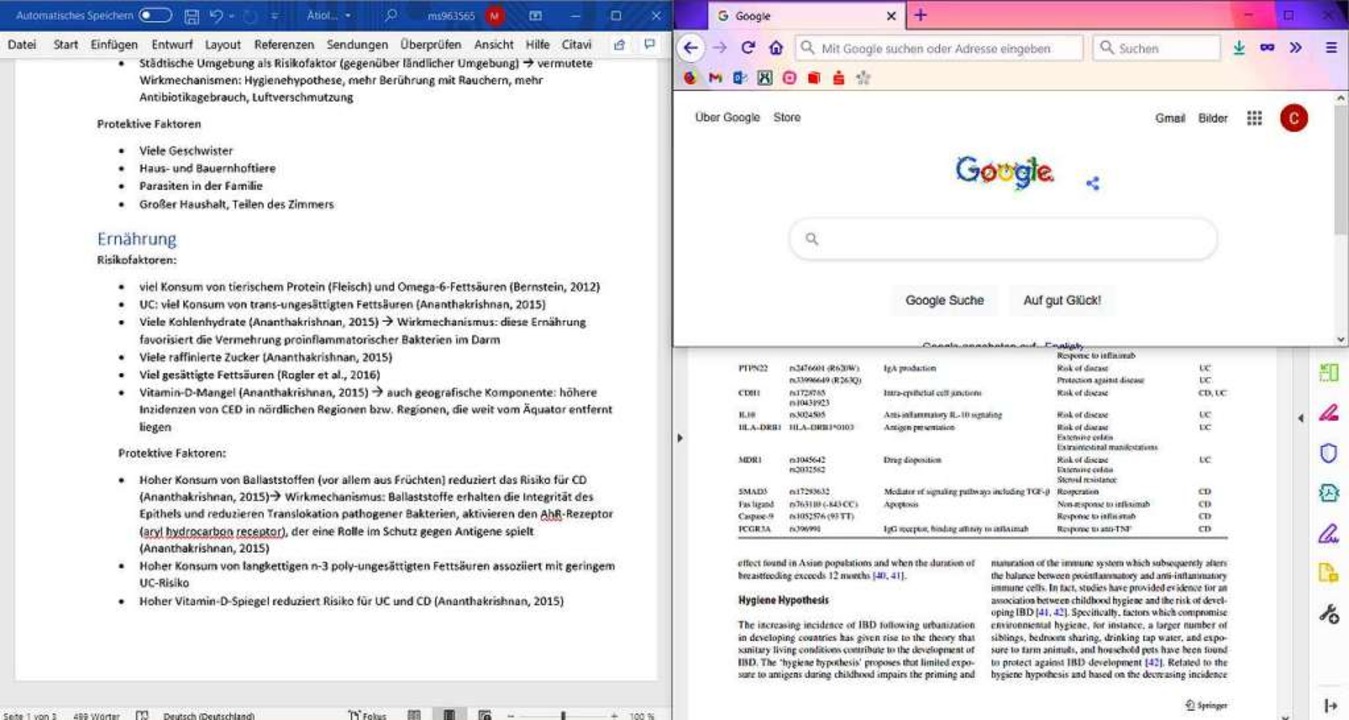Open the Überprüfen ribbon tab
The width and height of the screenshot is (1349, 720).
pos(431,45)
